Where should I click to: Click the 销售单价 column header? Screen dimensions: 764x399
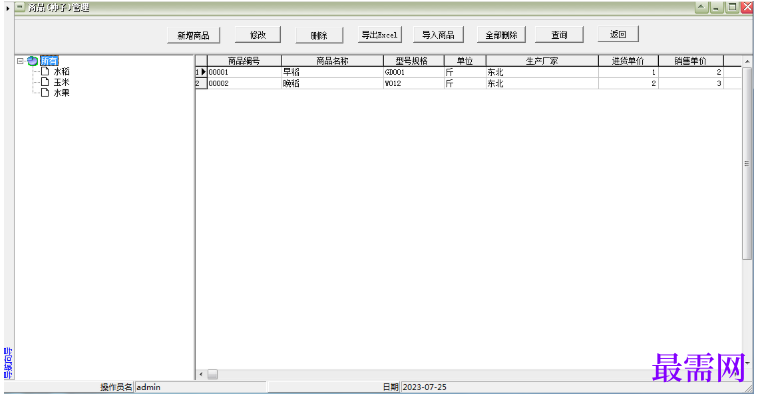point(691,61)
